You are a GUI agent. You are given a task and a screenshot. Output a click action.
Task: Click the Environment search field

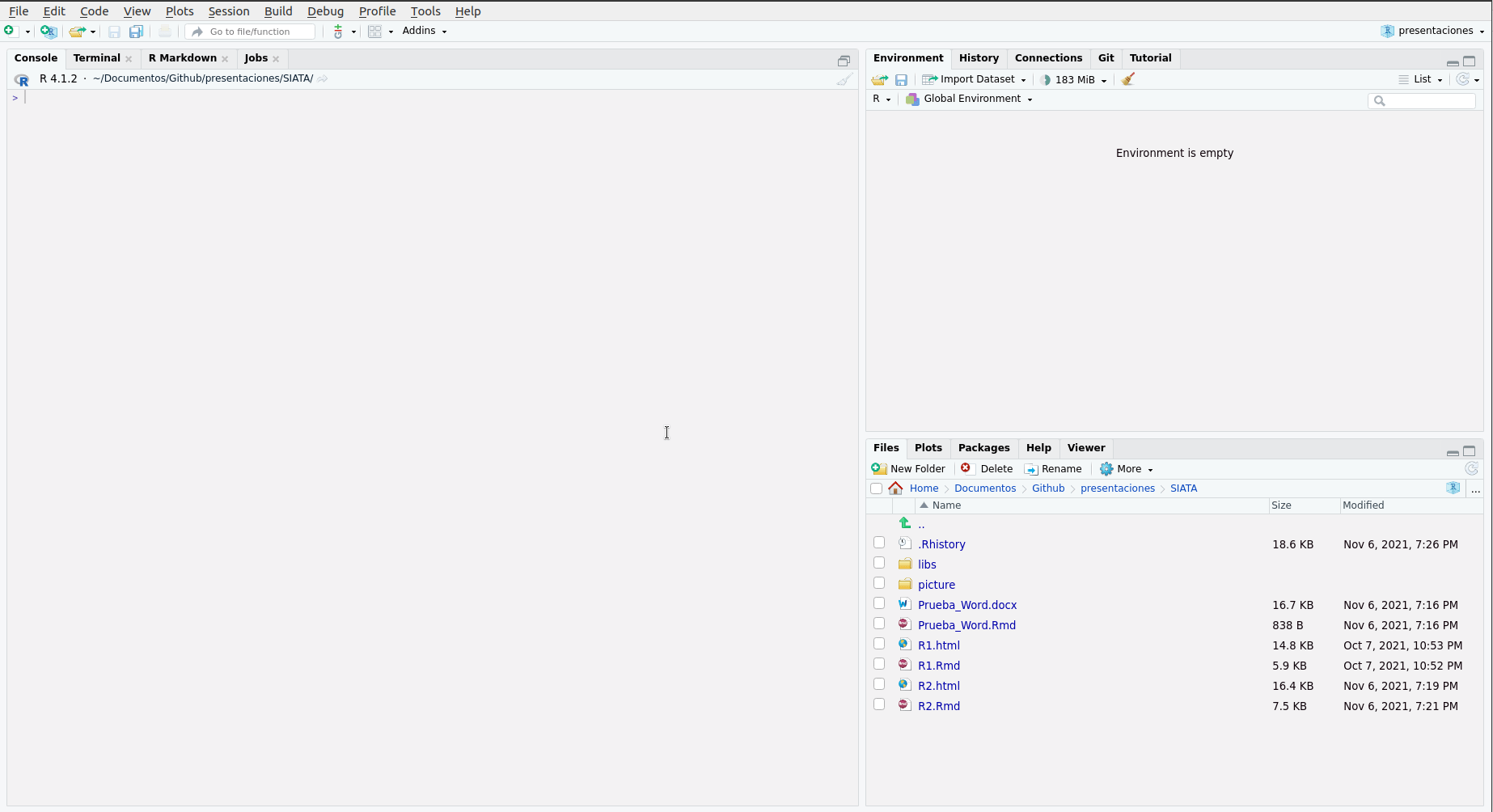[1422, 100]
